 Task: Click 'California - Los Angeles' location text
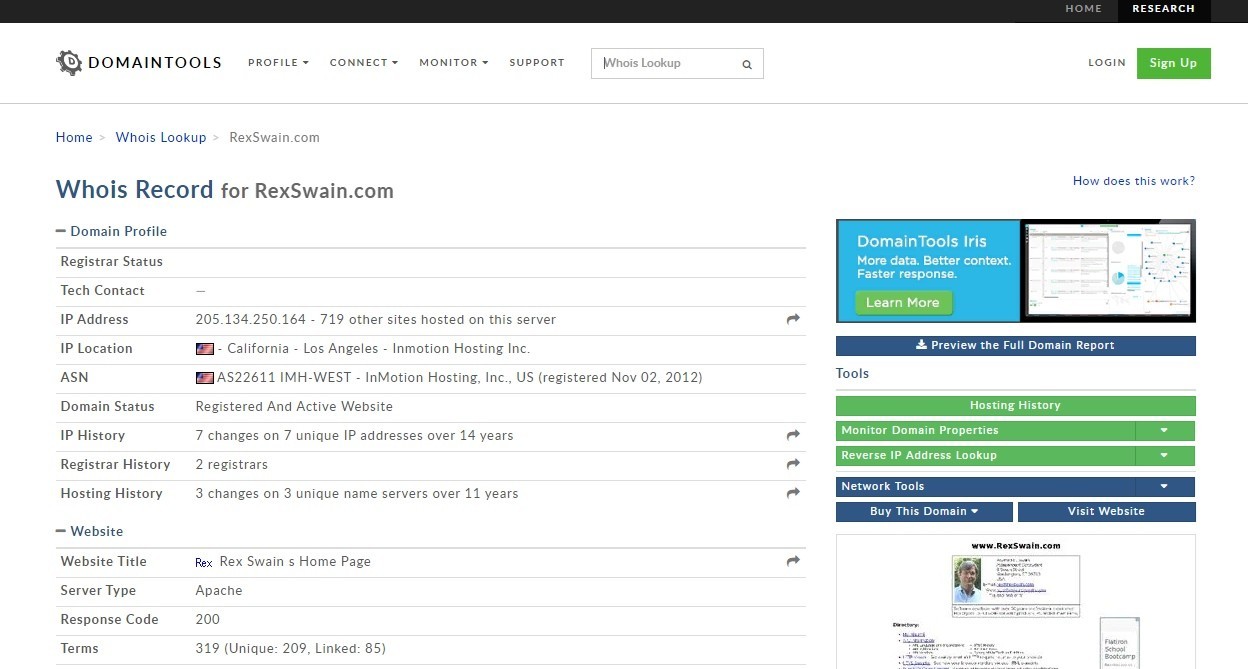coord(303,349)
